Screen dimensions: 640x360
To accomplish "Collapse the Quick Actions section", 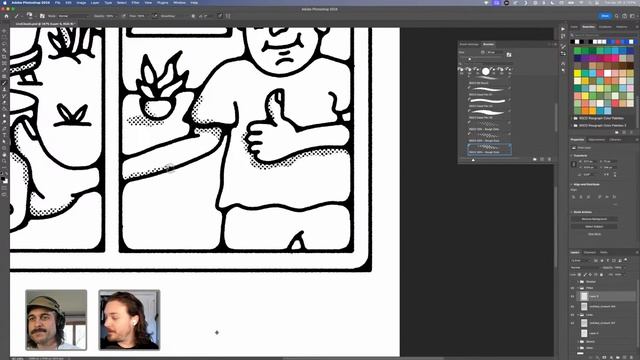I will pyautogui.click(x=571, y=212).
